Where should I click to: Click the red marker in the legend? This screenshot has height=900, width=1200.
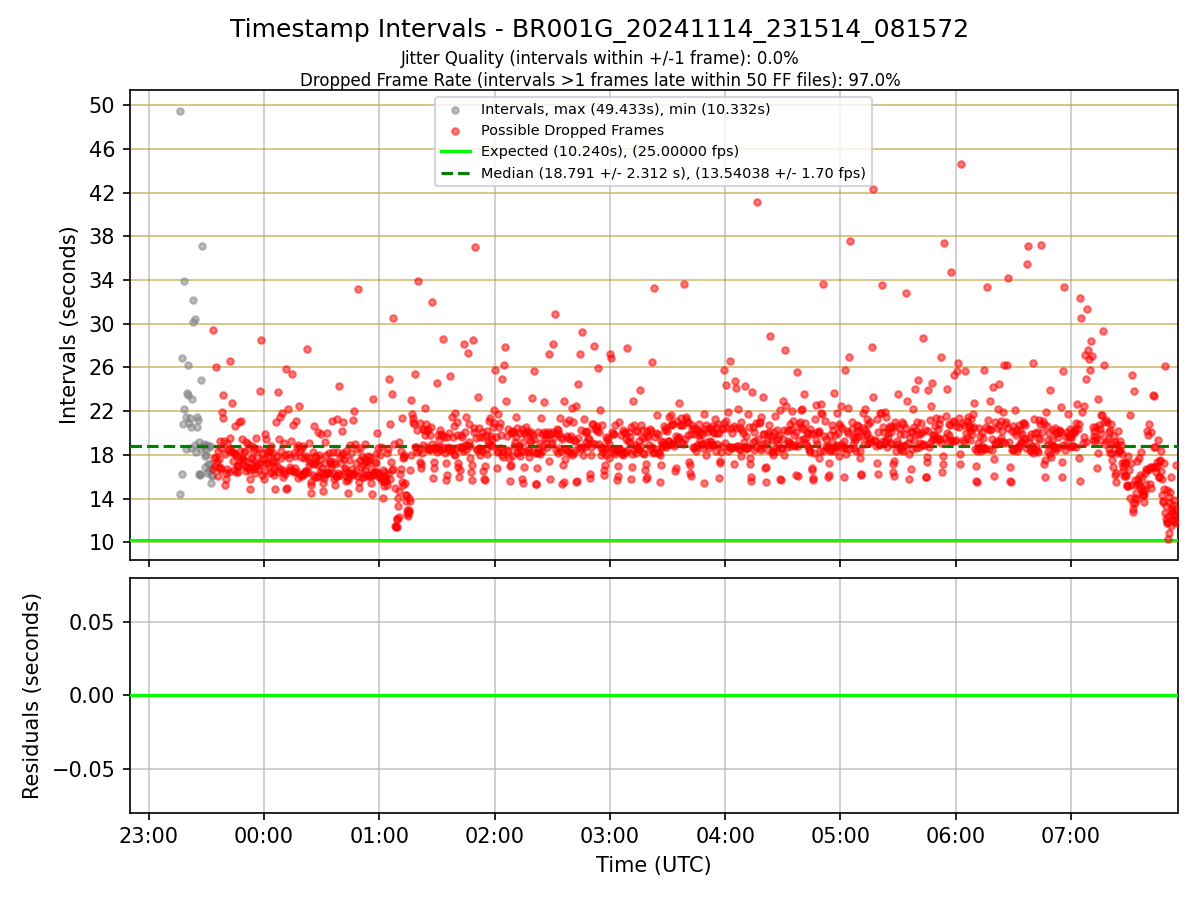[456, 130]
